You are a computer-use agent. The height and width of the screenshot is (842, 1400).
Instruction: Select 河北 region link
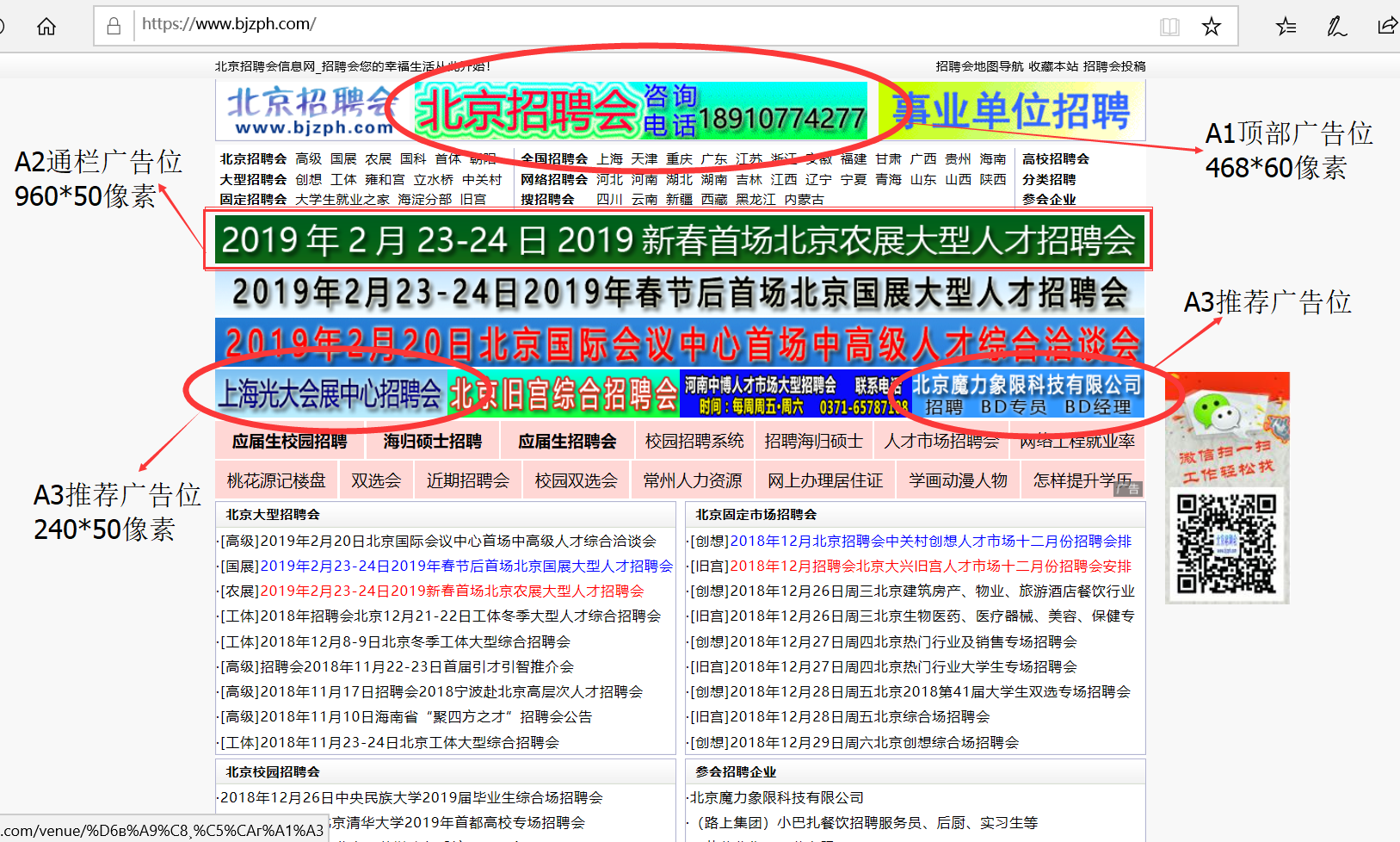click(x=609, y=180)
